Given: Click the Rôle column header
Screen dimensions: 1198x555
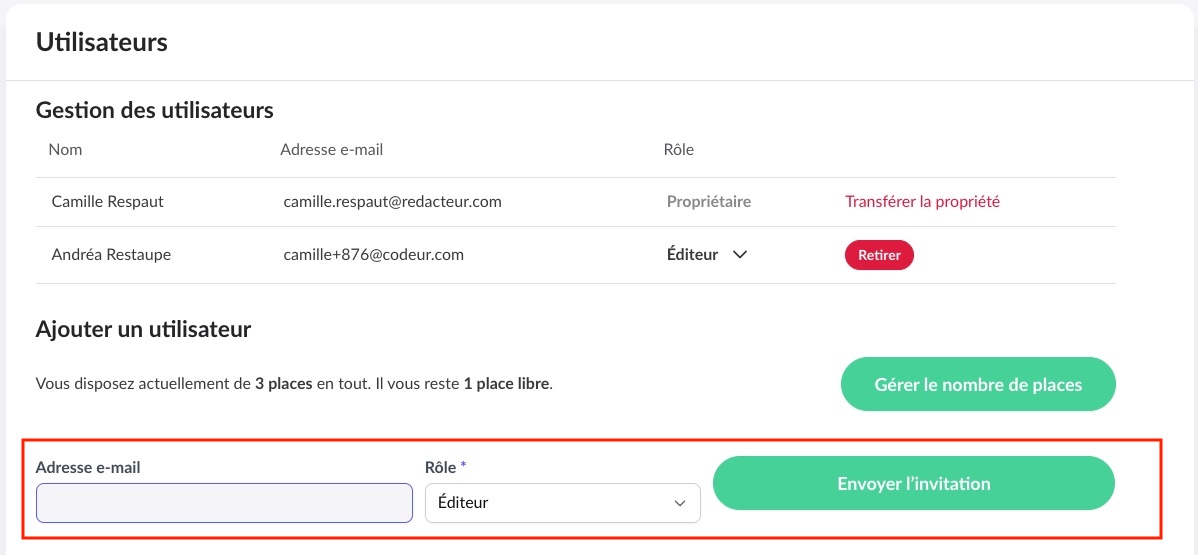Looking at the screenshot, I should [x=679, y=150].
